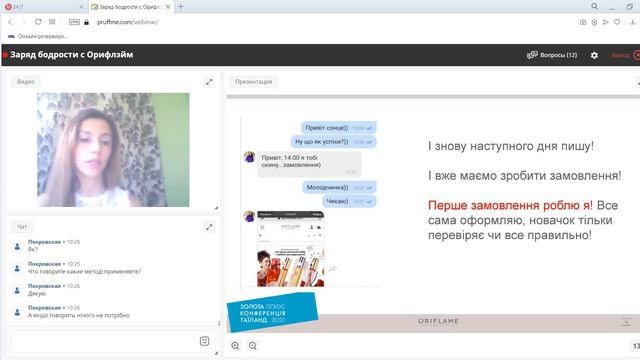Expand the Видео panel to fullscreen
This screenshot has width=640, height=360.
click(209, 82)
